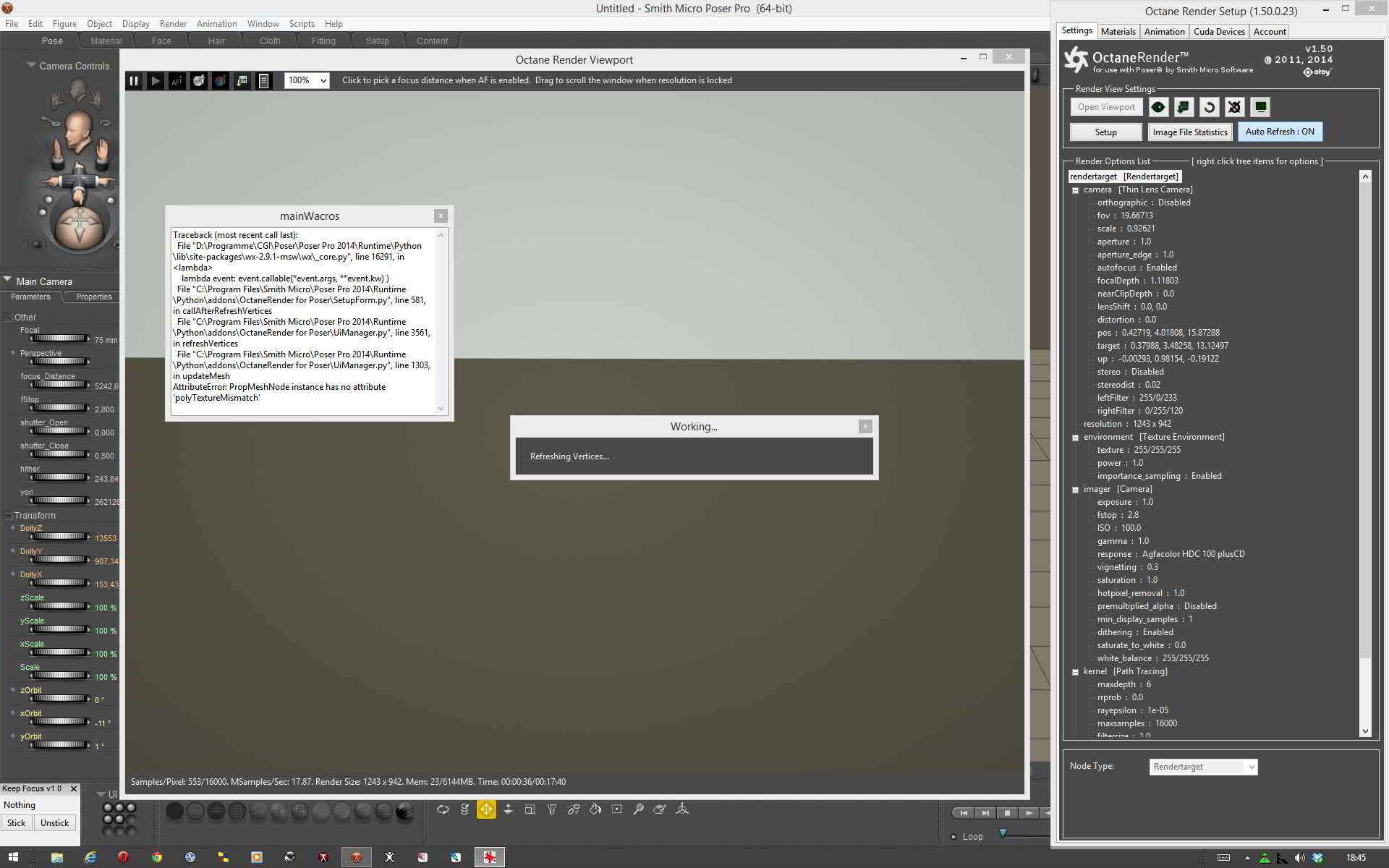Click the green monitor icon
Viewport: 1389px width, 868px height.
coord(1260,107)
